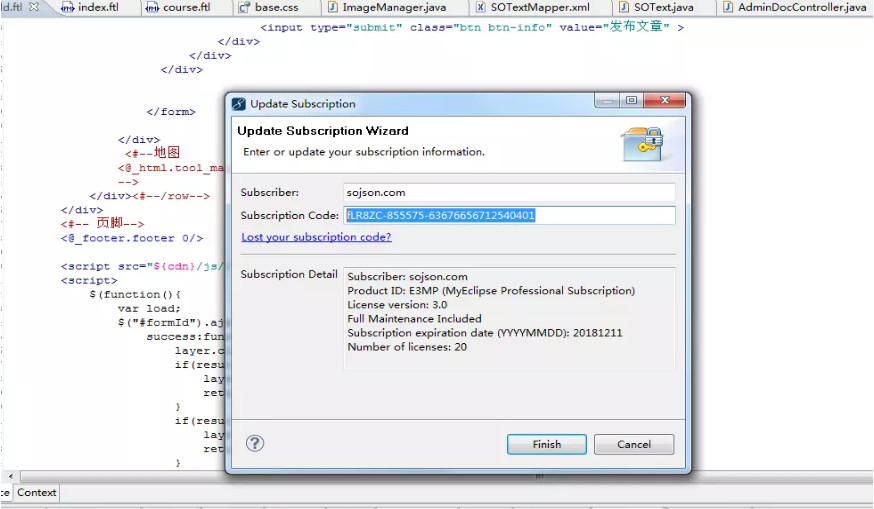
Task: Click the horizontal scrollbar left arrow
Action: coord(11,477)
